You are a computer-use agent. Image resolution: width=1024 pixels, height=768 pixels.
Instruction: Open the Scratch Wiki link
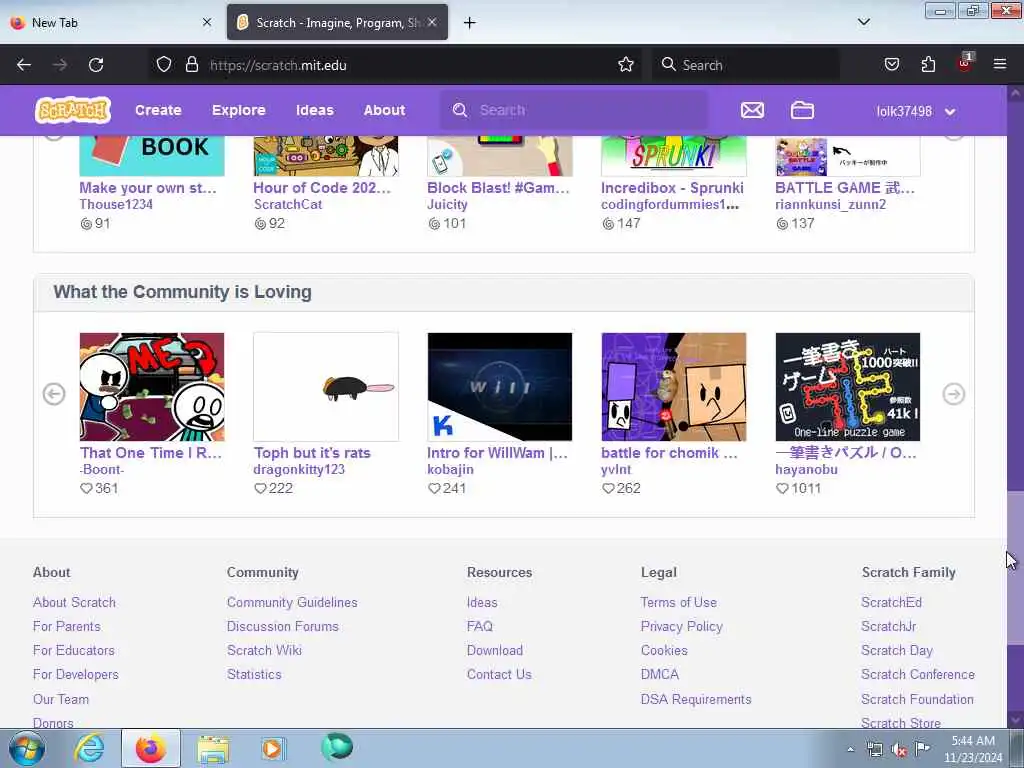[x=264, y=650]
